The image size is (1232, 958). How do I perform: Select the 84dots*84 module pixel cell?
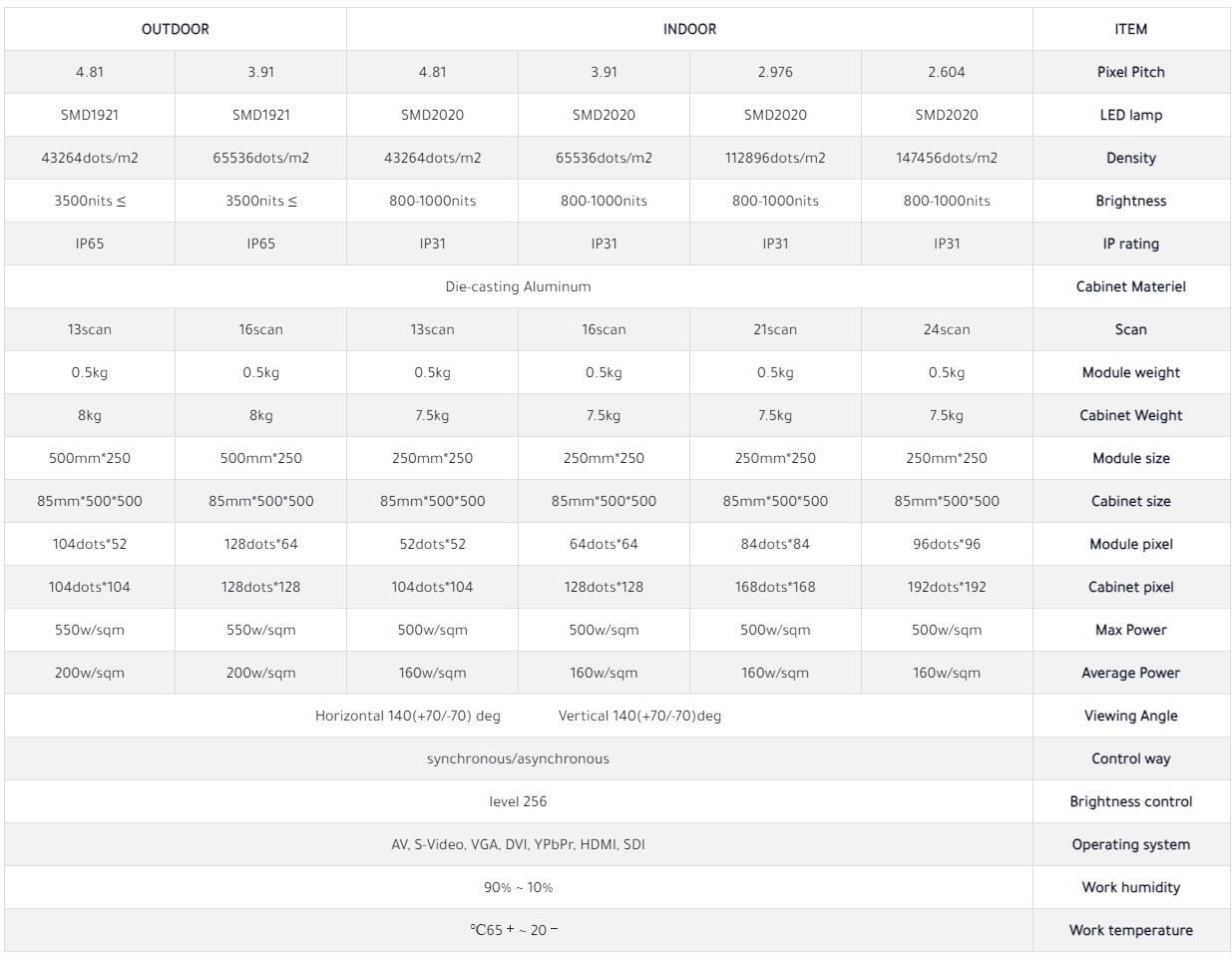click(x=775, y=544)
